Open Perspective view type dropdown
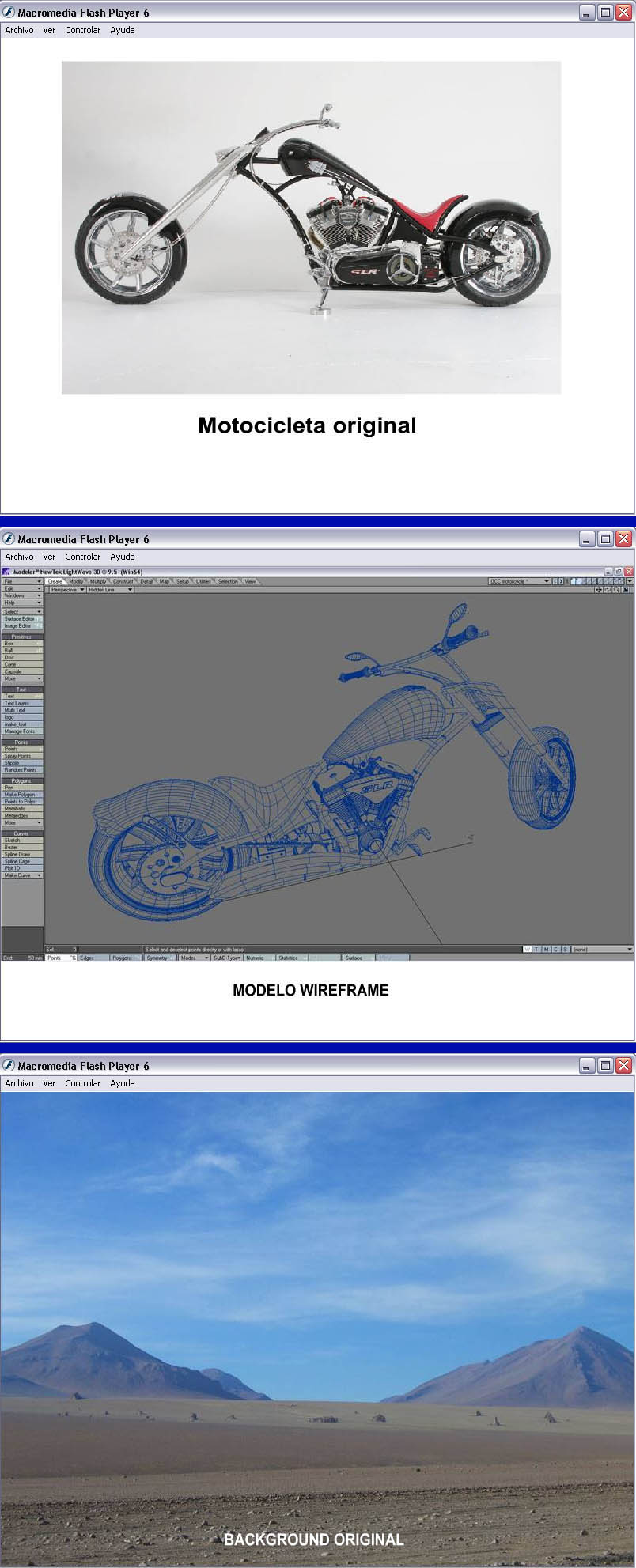 (66, 589)
